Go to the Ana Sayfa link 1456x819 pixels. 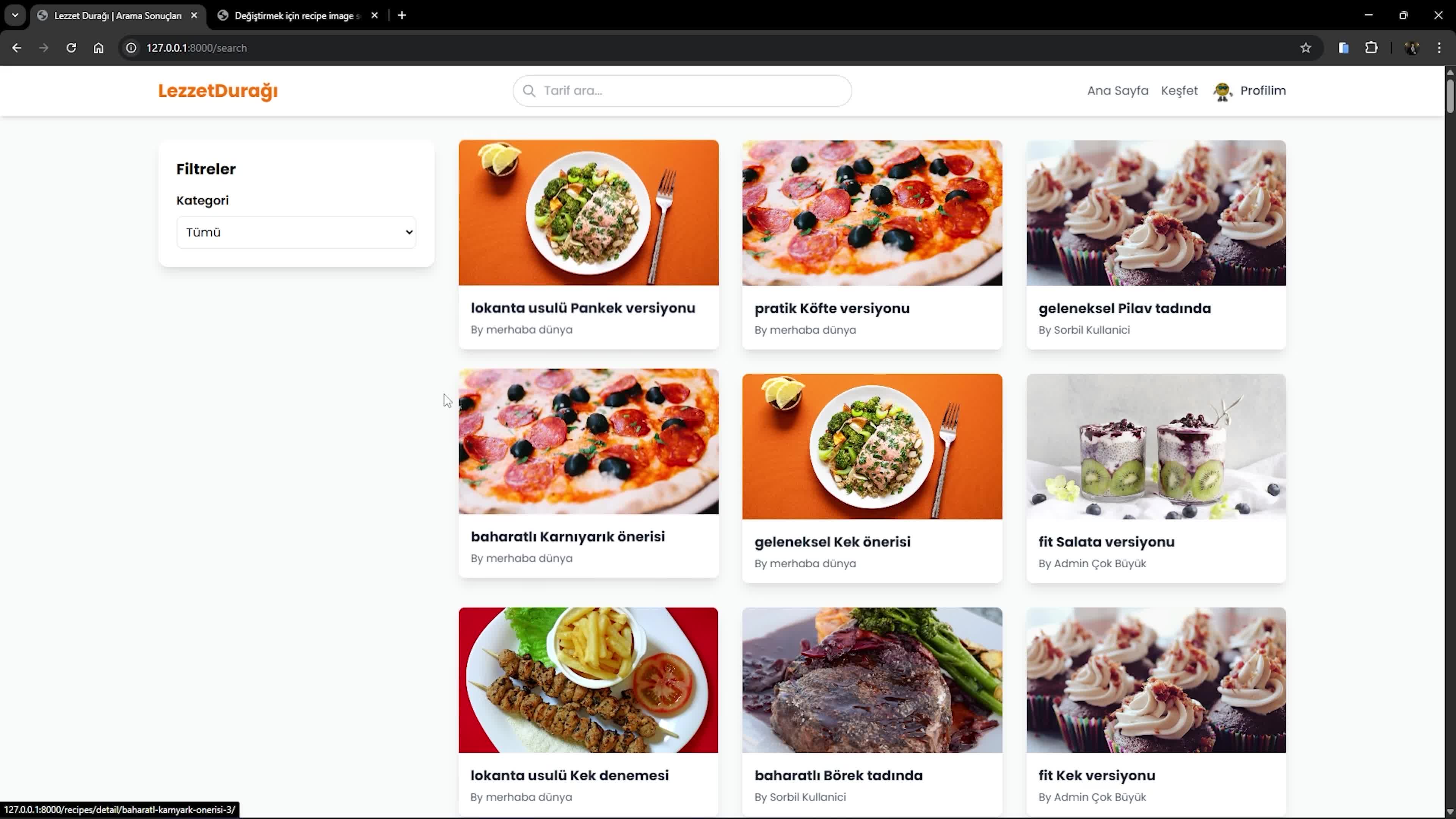1117,91
